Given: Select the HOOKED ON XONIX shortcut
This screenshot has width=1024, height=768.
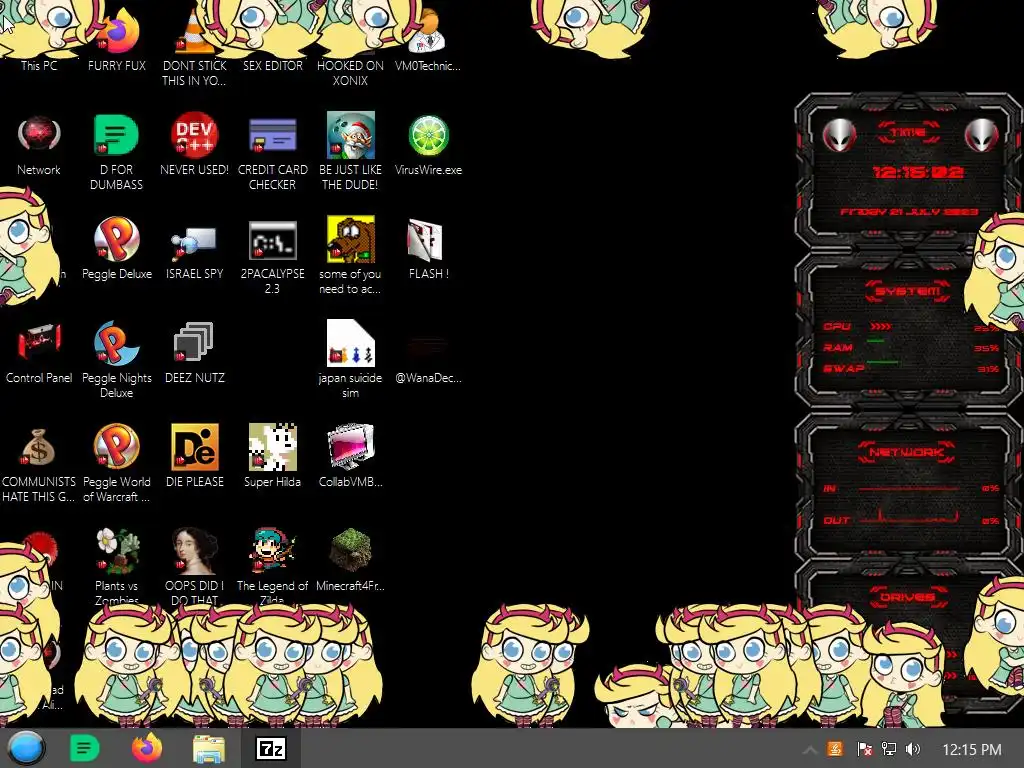Looking at the screenshot, I should [x=350, y=46].
